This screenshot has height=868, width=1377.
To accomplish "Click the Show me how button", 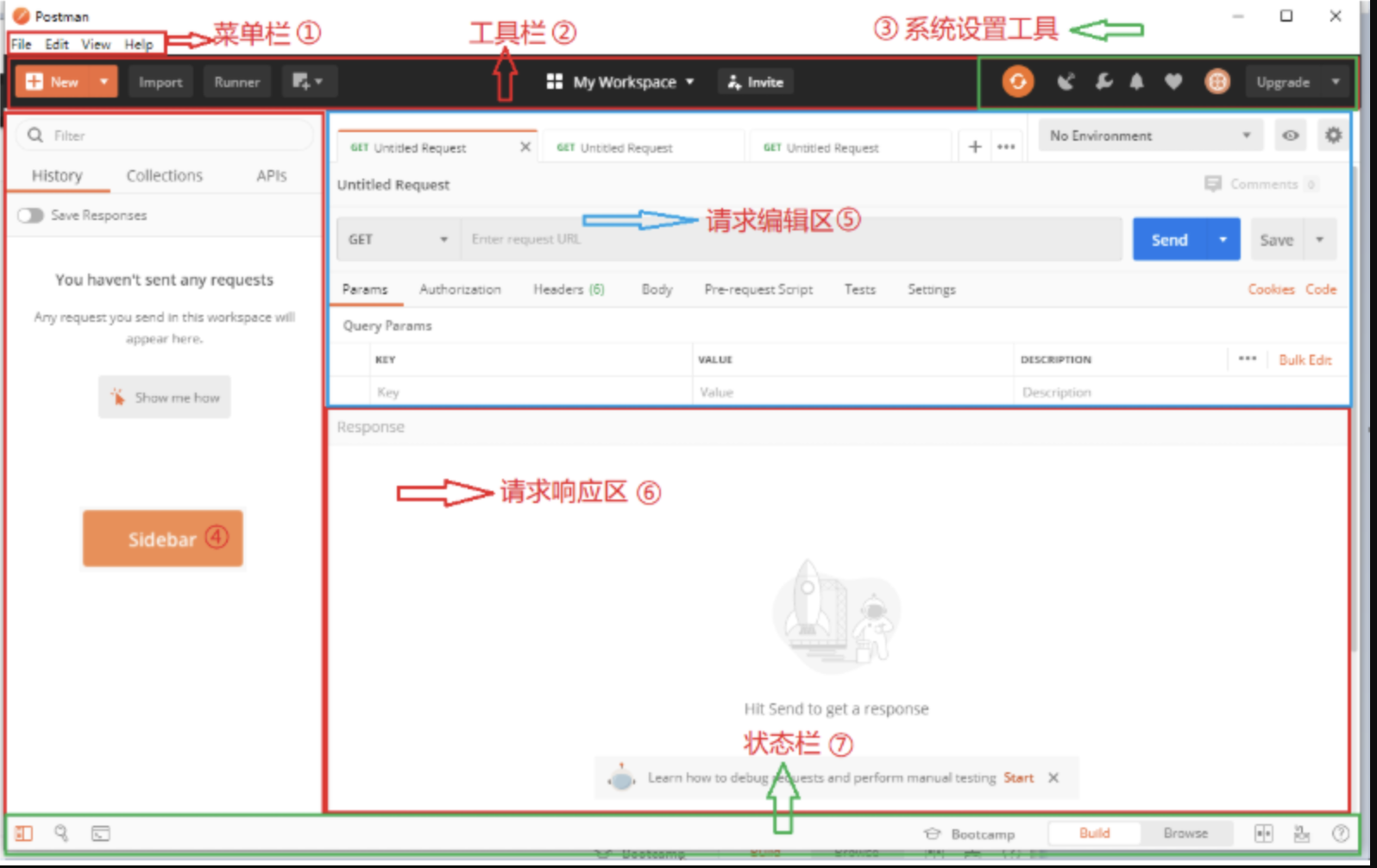I will coord(164,397).
